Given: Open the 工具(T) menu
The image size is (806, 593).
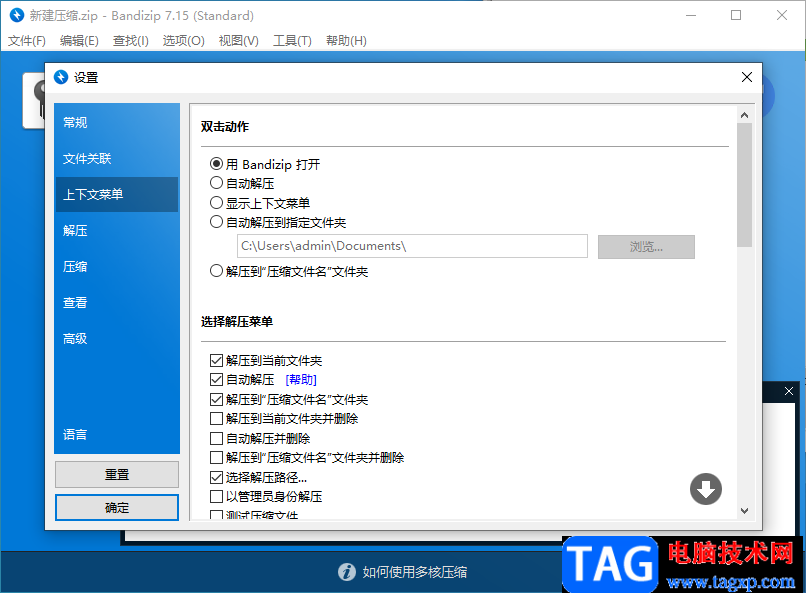Looking at the screenshot, I should point(292,41).
